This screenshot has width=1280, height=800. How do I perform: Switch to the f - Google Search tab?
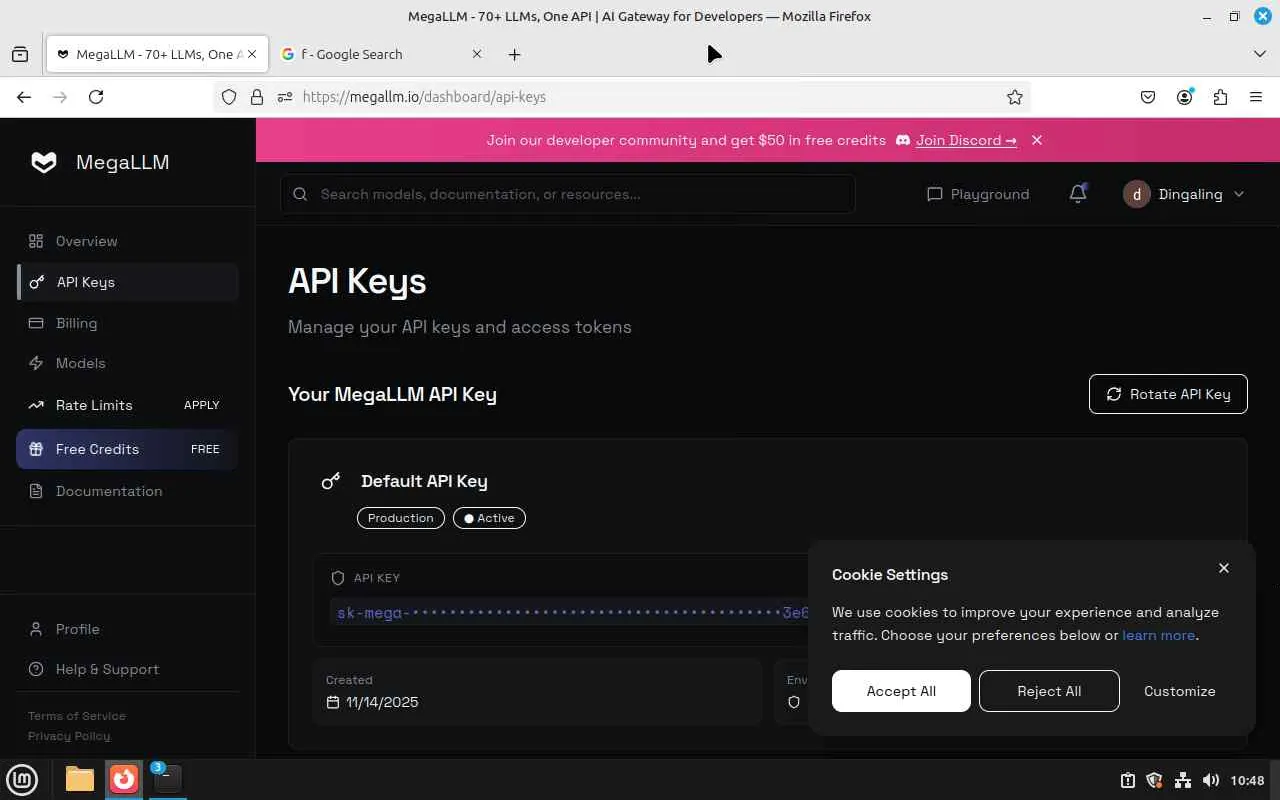click(383, 54)
